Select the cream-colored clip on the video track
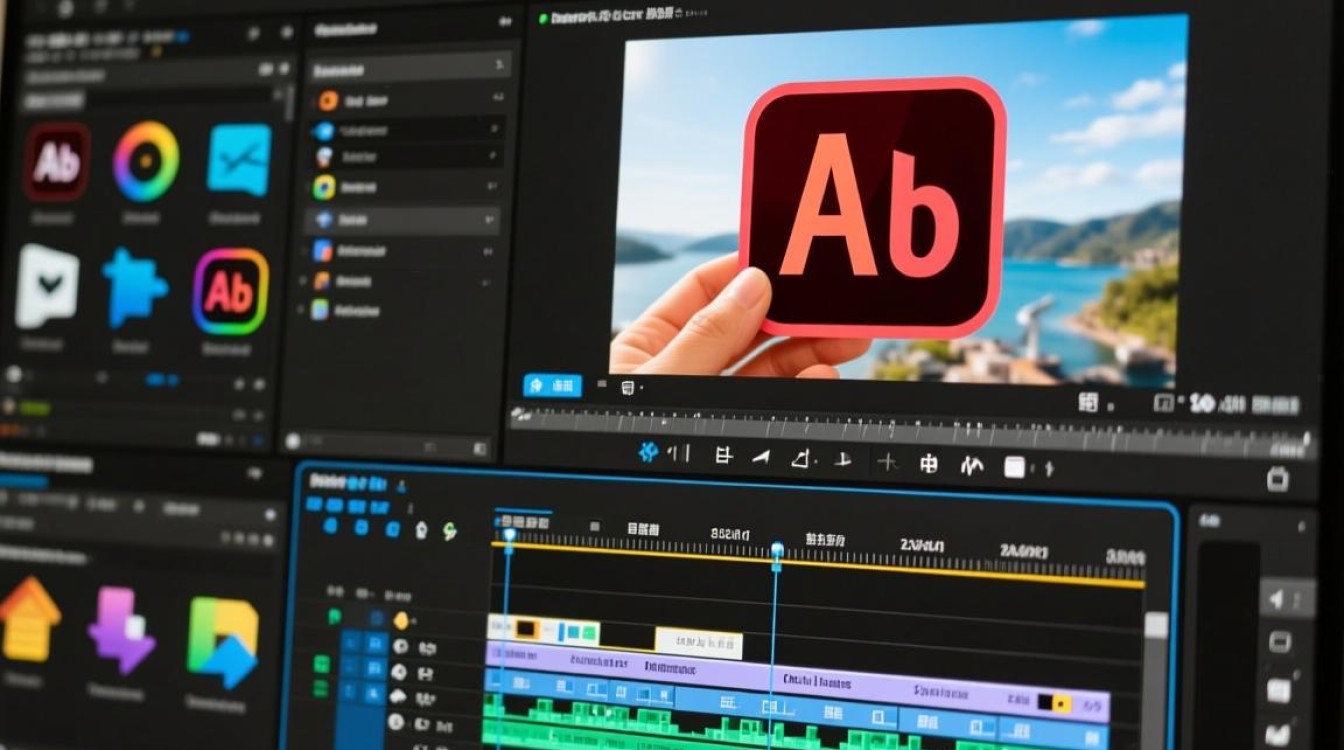The width and height of the screenshot is (1344, 750). pyautogui.click(x=698, y=643)
